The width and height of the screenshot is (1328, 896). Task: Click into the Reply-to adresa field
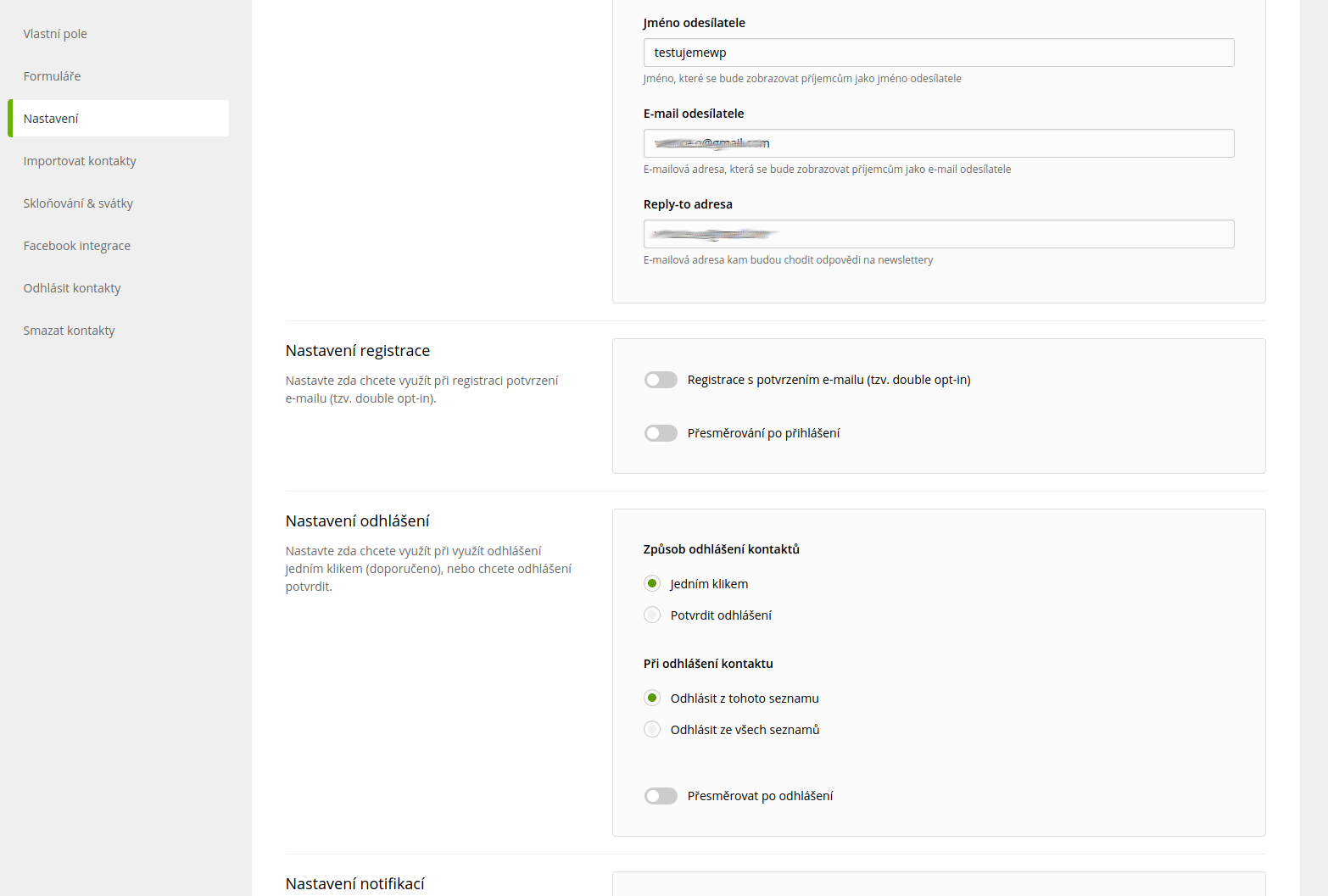pos(939,234)
